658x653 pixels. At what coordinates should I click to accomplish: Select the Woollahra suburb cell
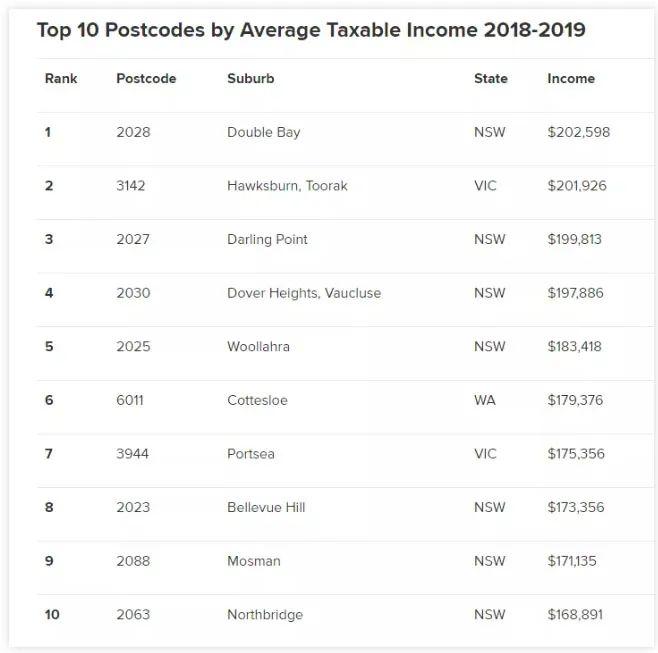[258, 347]
